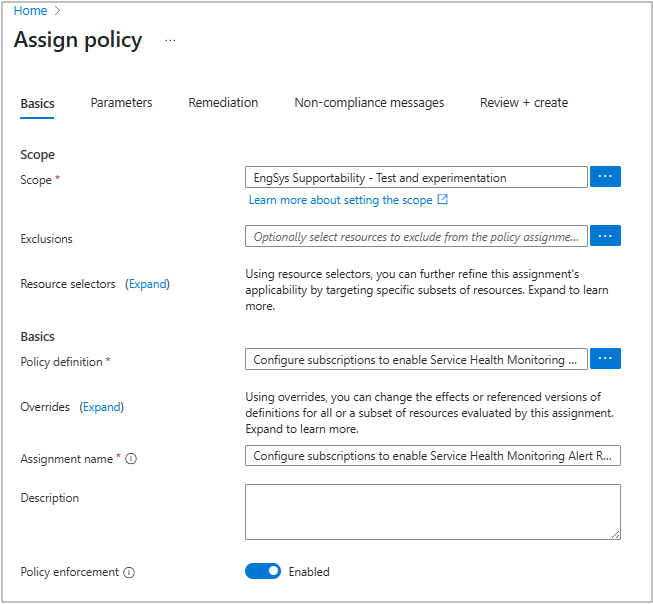Screen dimensions: 653x604
Task: Go to the Review + create tab
Action: [523, 103]
